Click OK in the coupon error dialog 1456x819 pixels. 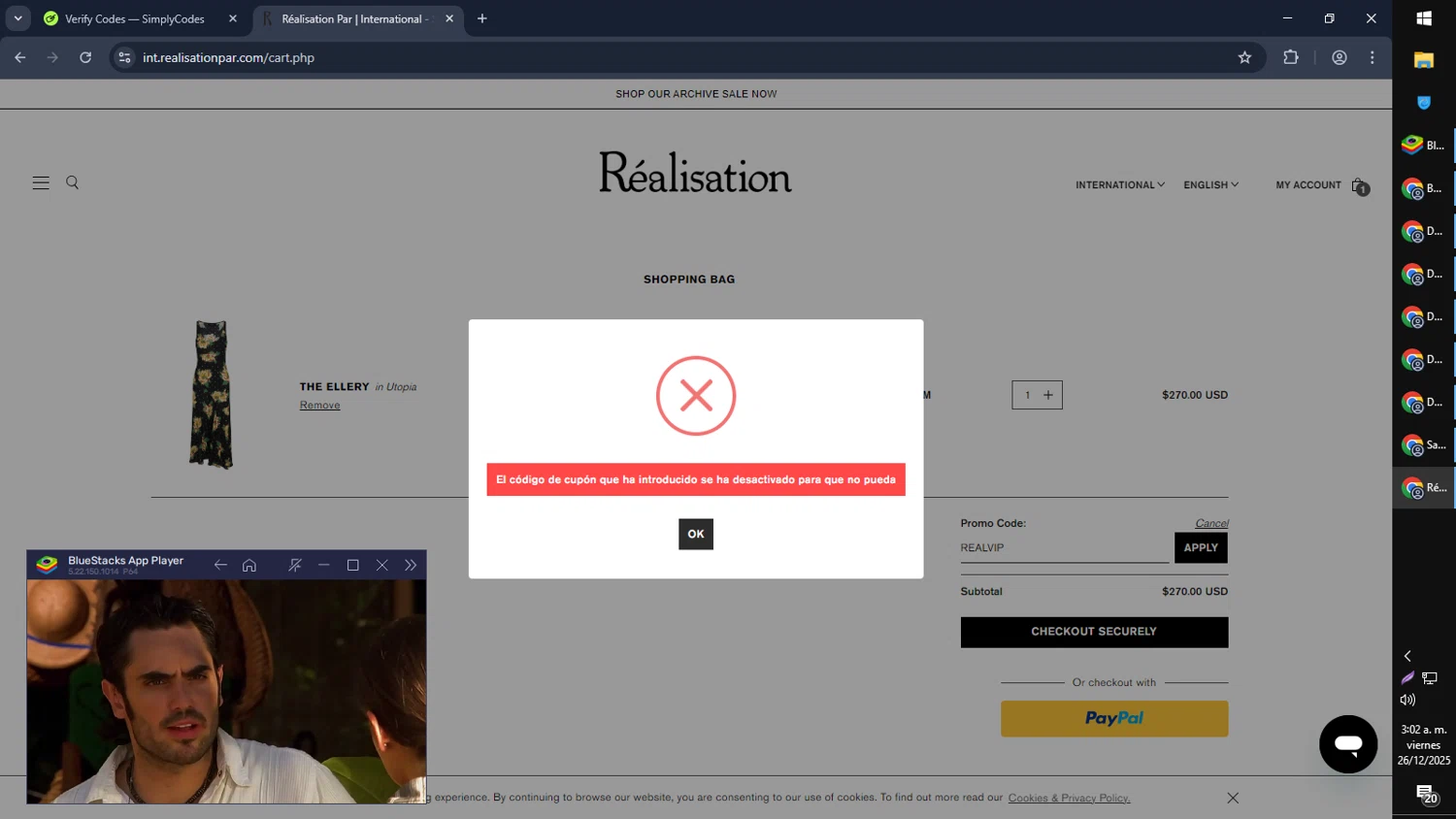point(695,534)
